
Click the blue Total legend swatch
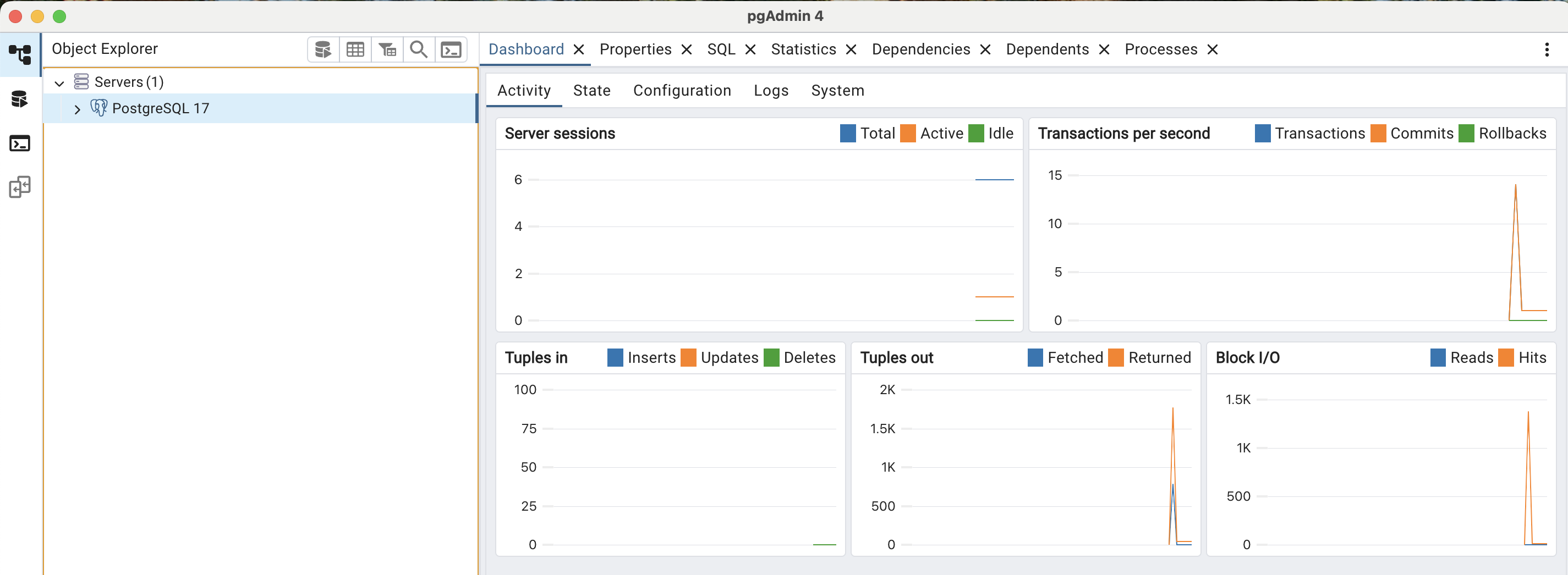[x=848, y=133]
